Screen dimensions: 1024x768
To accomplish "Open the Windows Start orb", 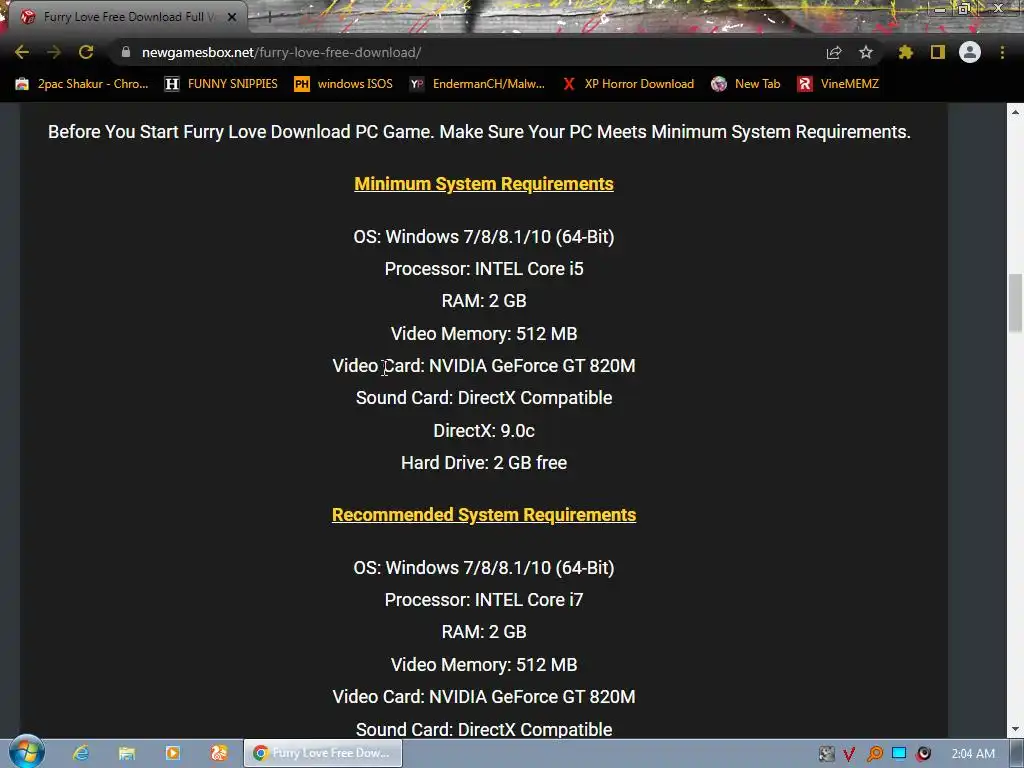I will coord(26,752).
